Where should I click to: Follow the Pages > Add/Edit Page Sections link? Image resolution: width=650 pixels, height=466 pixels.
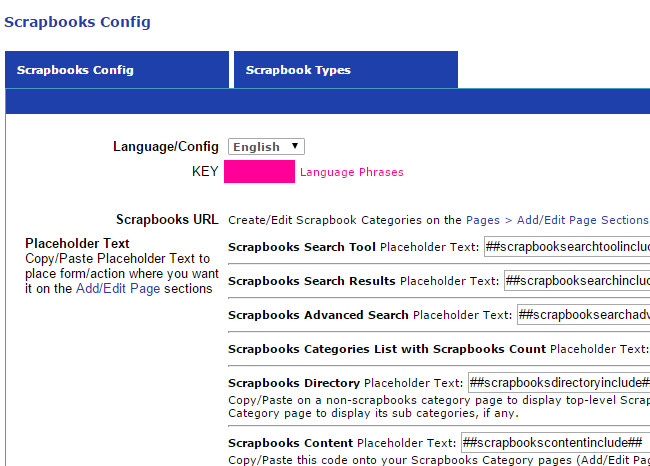coord(557,220)
